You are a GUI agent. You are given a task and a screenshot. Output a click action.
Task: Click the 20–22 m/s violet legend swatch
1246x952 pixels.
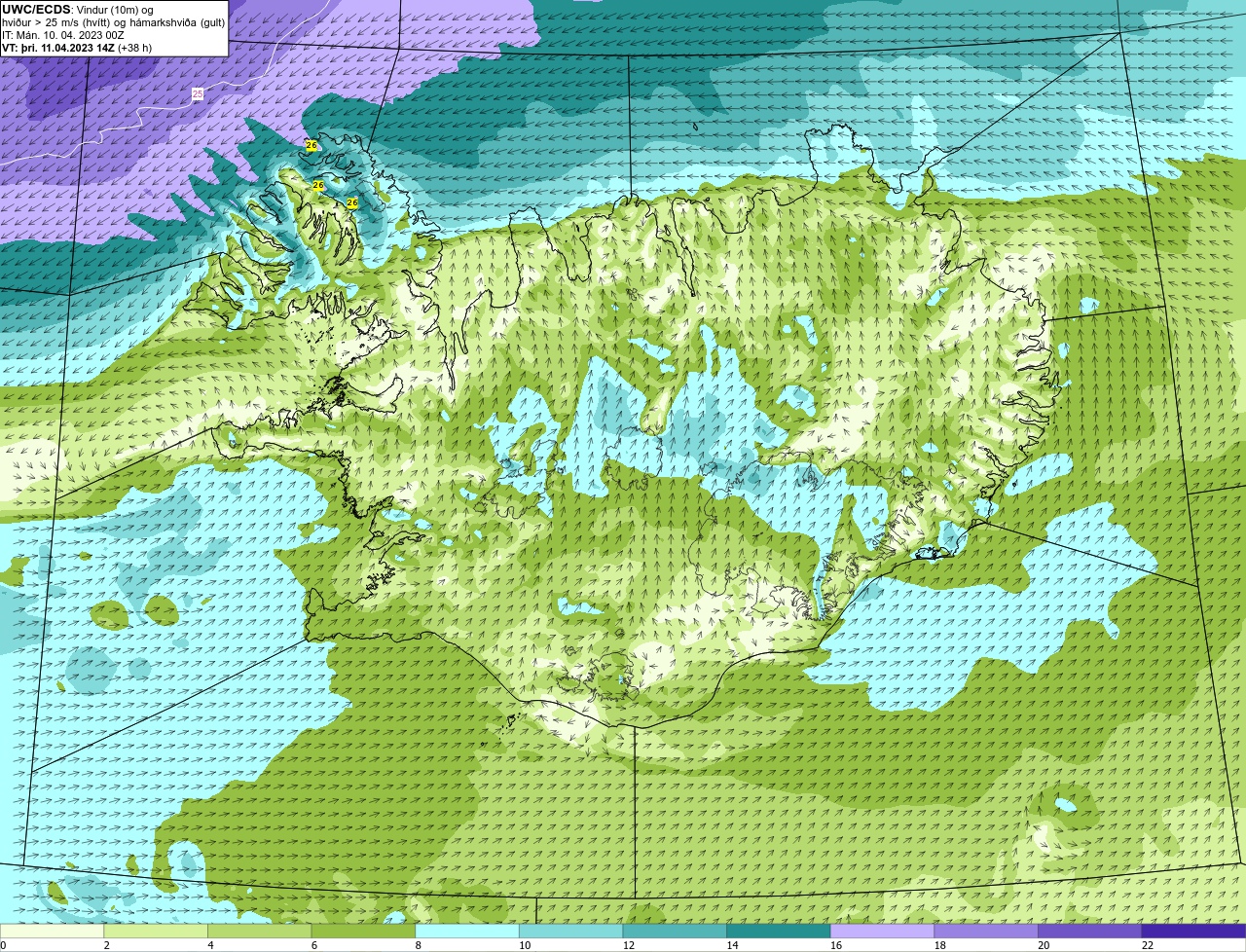click(x=1090, y=931)
